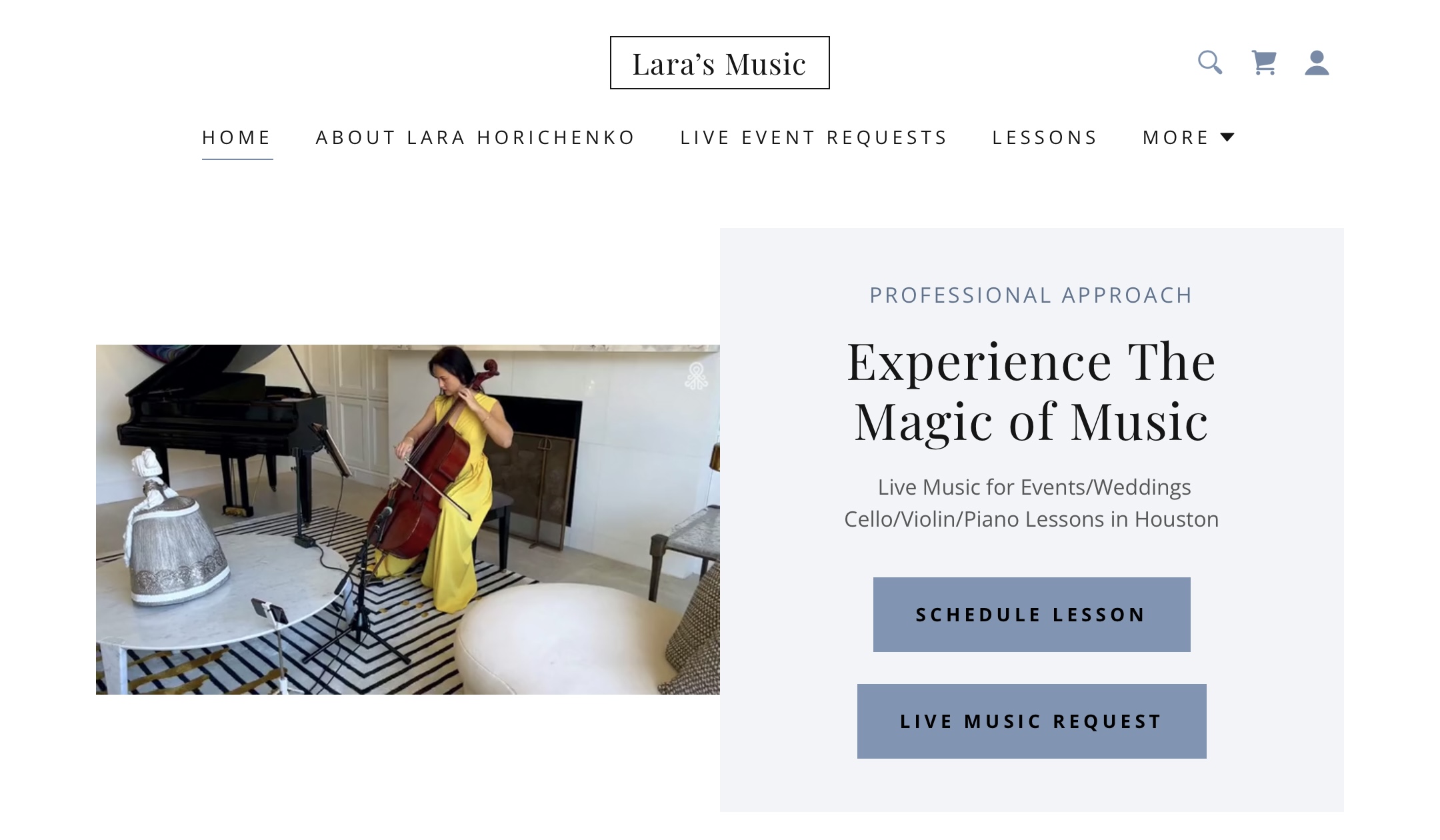This screenshot has height=840, width=1440.
Task: View the shopping cart icon
Action: coord(1264,63)
